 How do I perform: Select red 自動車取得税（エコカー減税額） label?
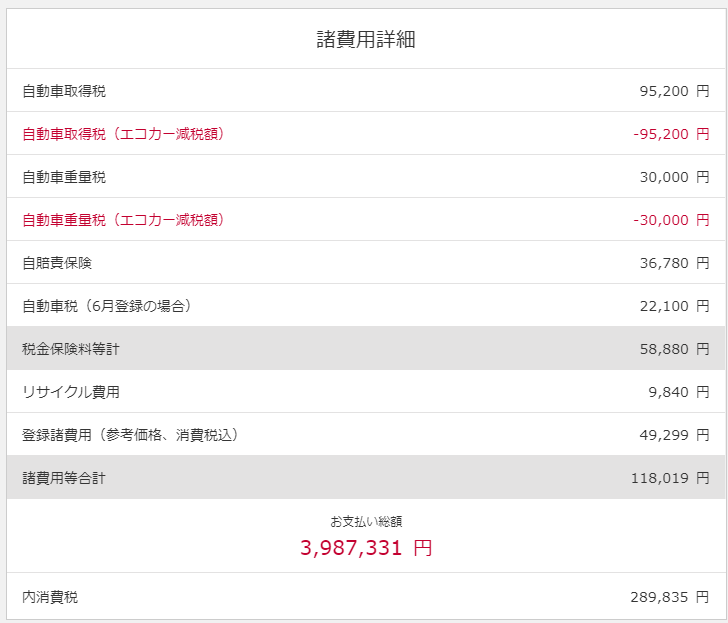pos(124,134)
